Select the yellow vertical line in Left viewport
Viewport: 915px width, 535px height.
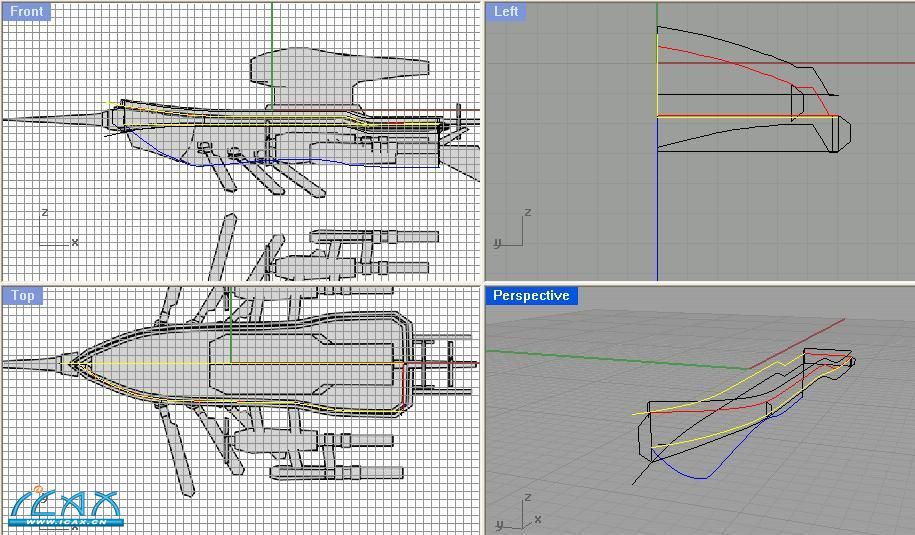(657, 80)
